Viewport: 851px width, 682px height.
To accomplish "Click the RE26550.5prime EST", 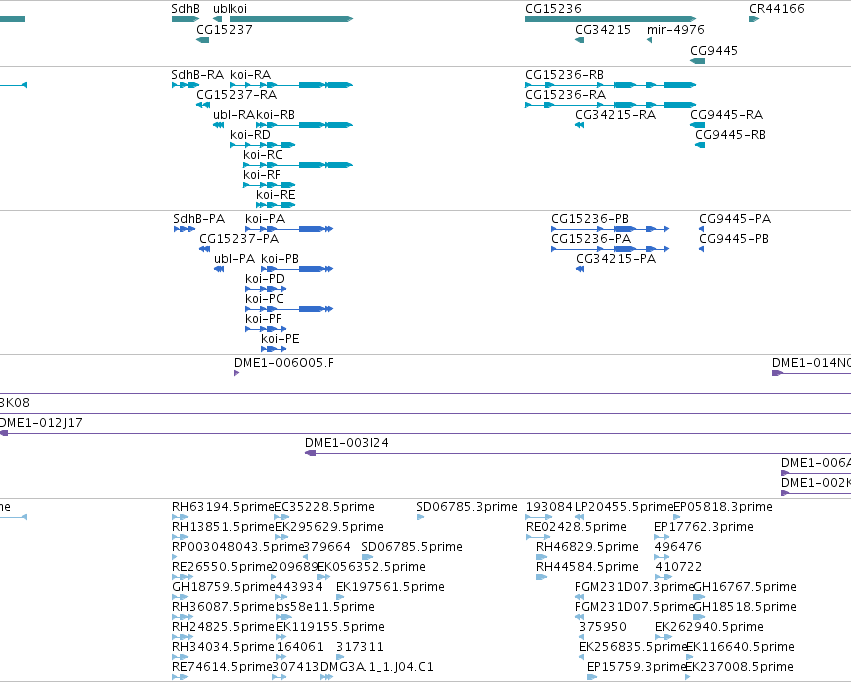I will [182, 577].
